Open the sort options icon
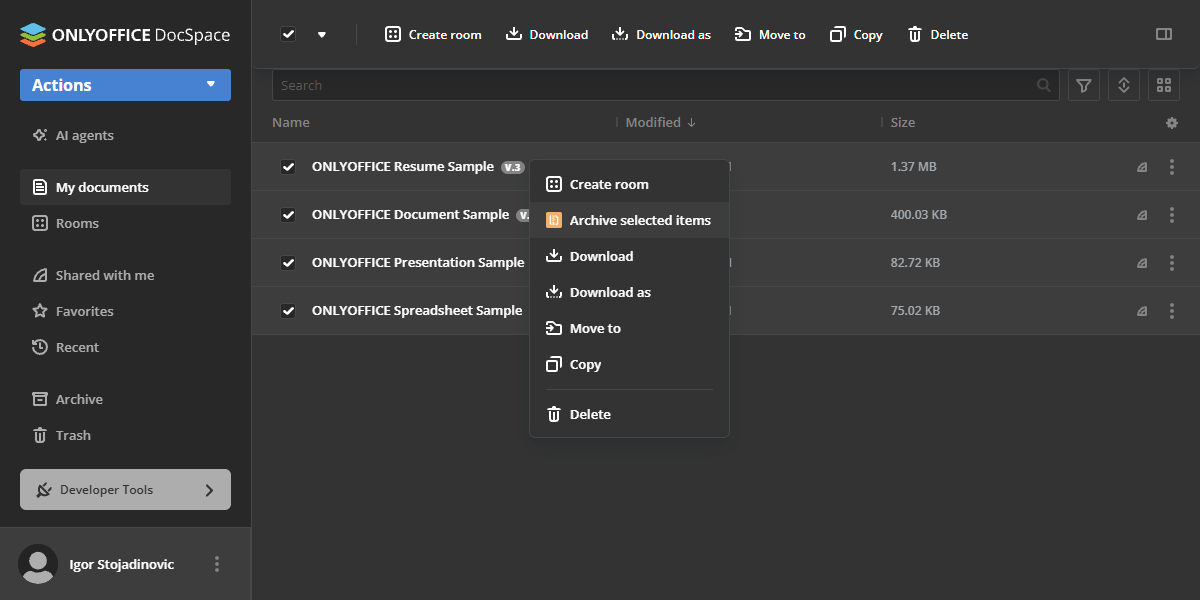 tap(1124, 85)
